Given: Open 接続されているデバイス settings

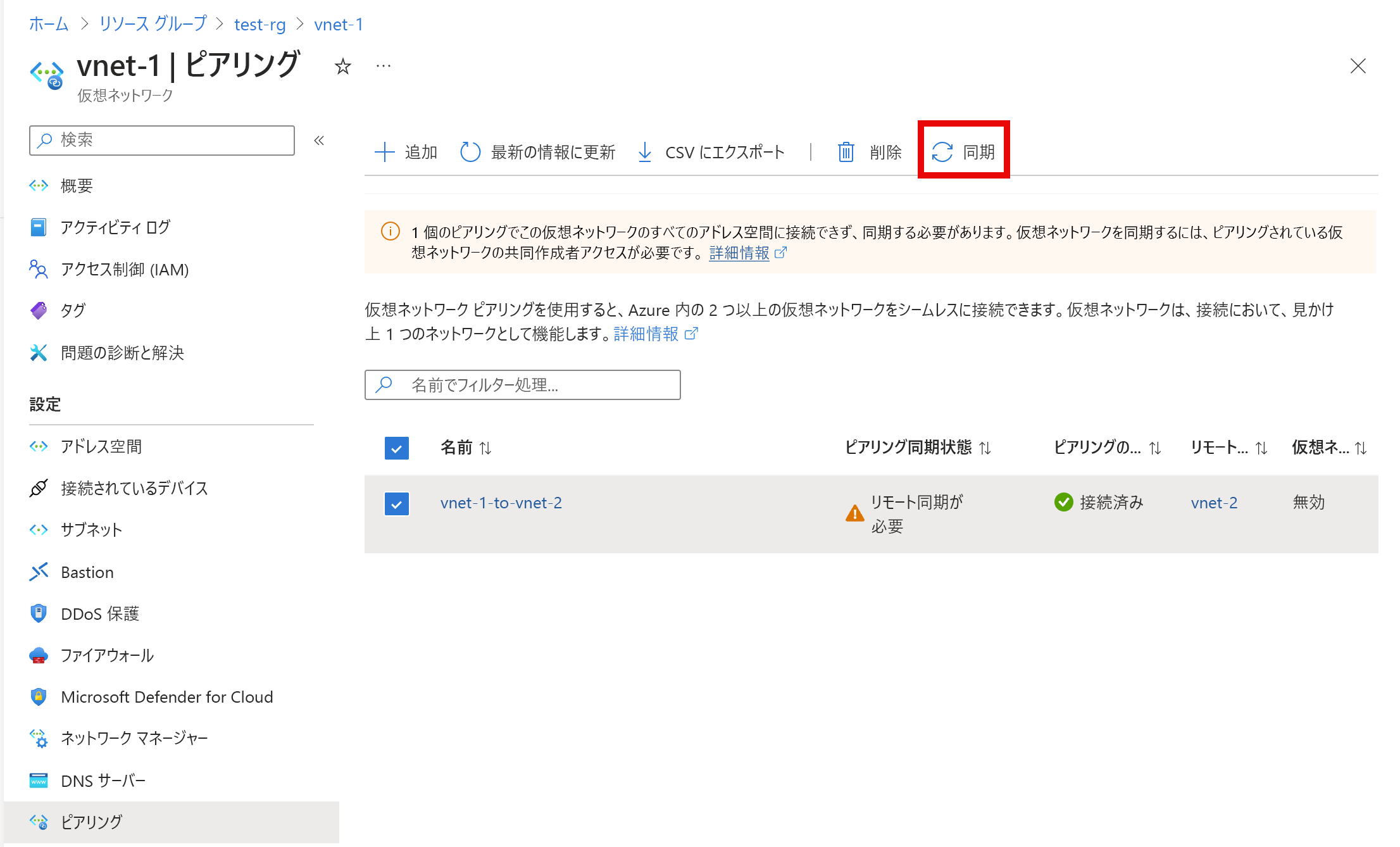Looking at the screenshot, I should coord(133,488).
